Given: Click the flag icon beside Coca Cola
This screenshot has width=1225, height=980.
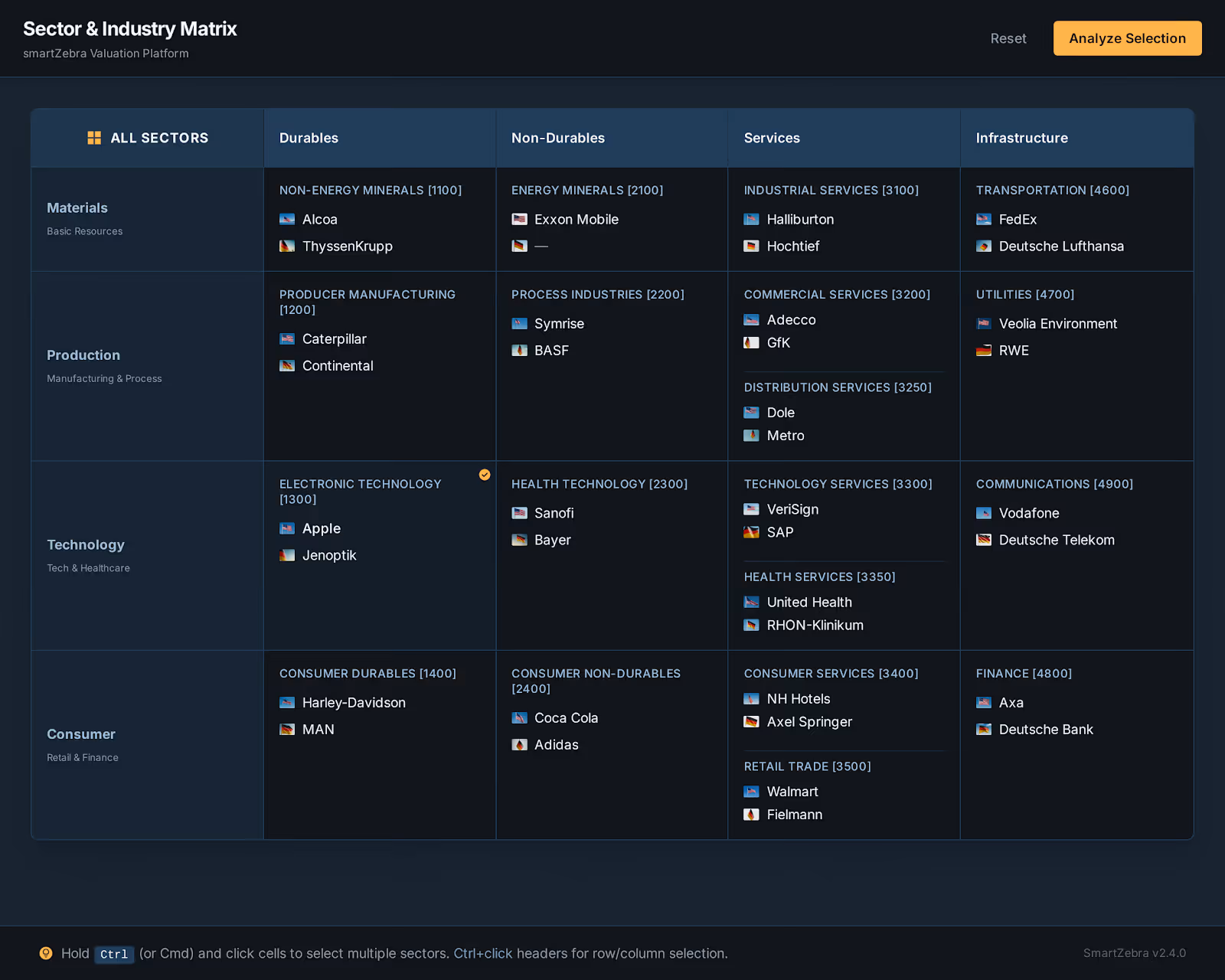Looking at the screenshot, I should pyautogui.click(x=519, y=718).
